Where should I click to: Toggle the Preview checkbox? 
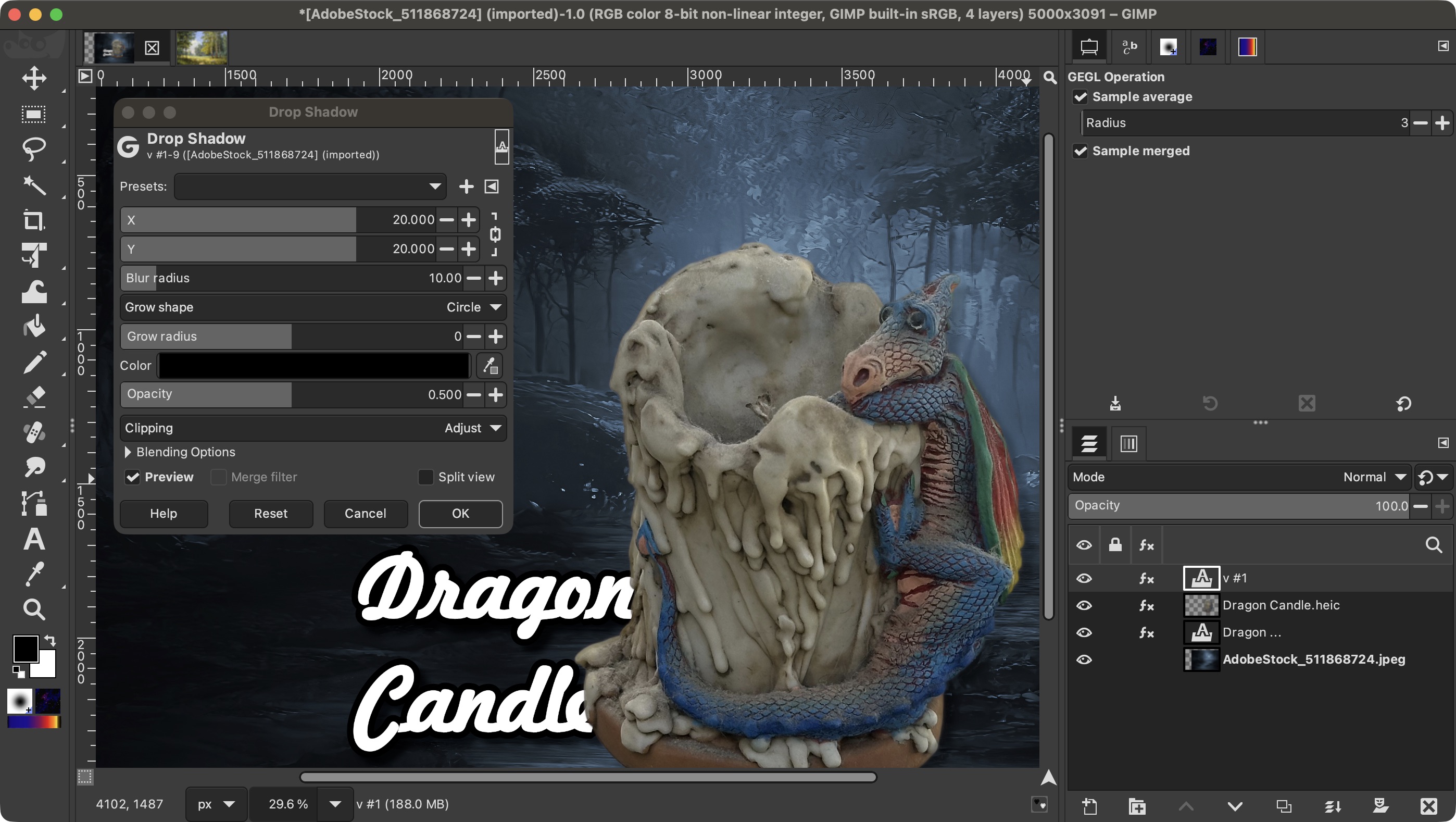click(x=132, y=477)
